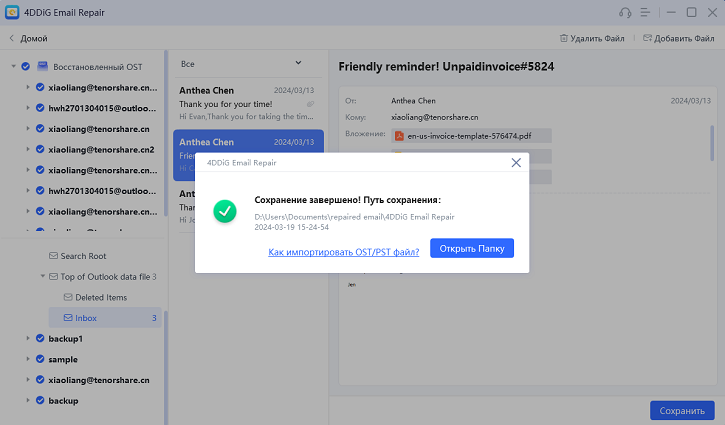Image resolution: width=725 pixels, height=425 pixels.
Task: Expand xiaoliang@tenorshare.cn node above backup
Action: tap(28, 380)
